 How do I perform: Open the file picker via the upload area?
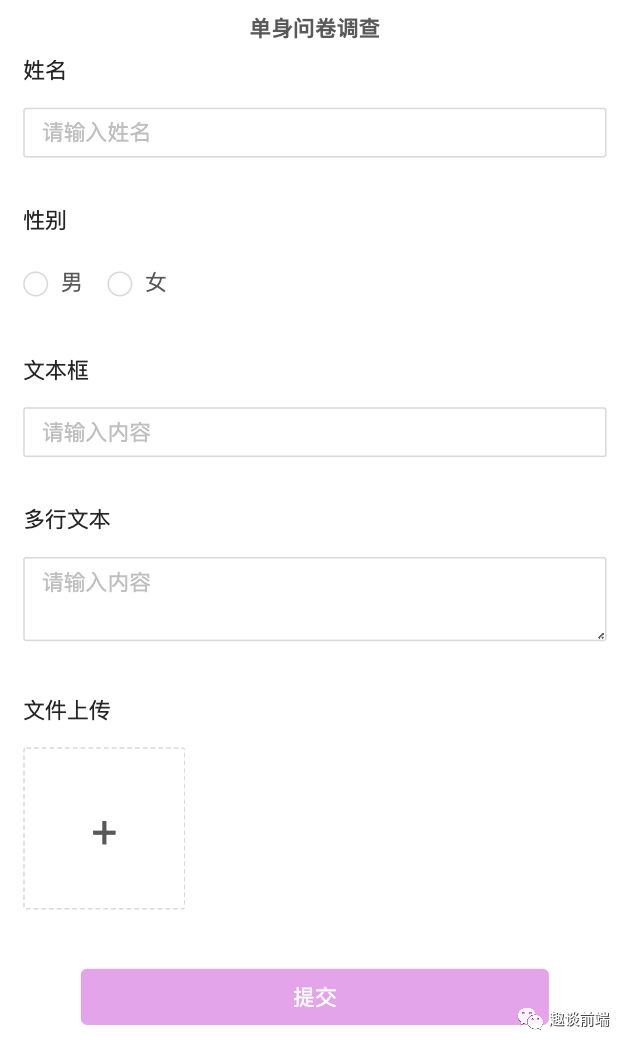pos(104,828)
